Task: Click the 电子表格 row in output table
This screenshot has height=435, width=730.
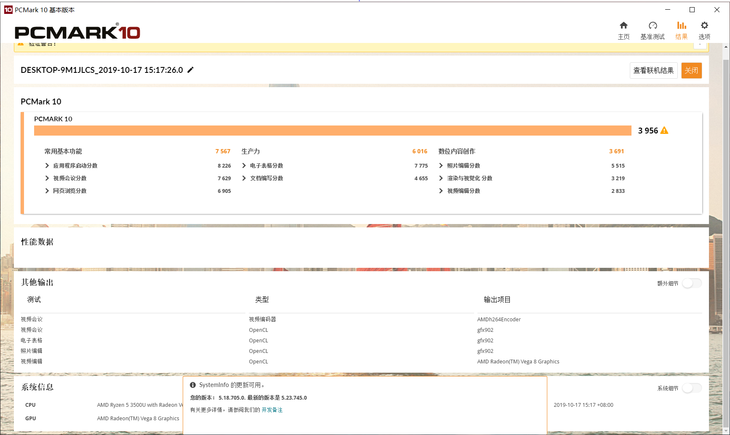Action: pos(31,340)
